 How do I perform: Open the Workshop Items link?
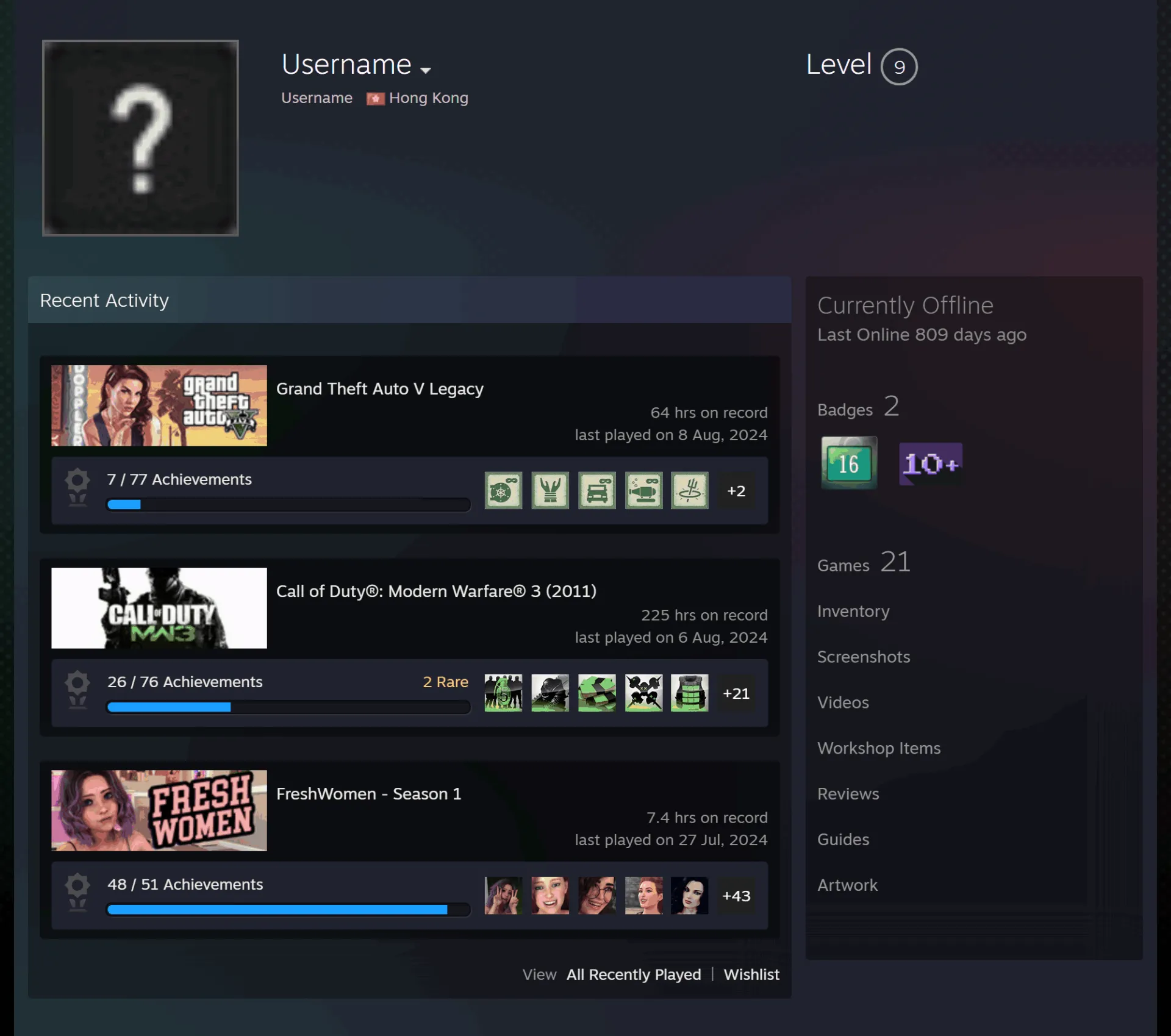[879, 748]
